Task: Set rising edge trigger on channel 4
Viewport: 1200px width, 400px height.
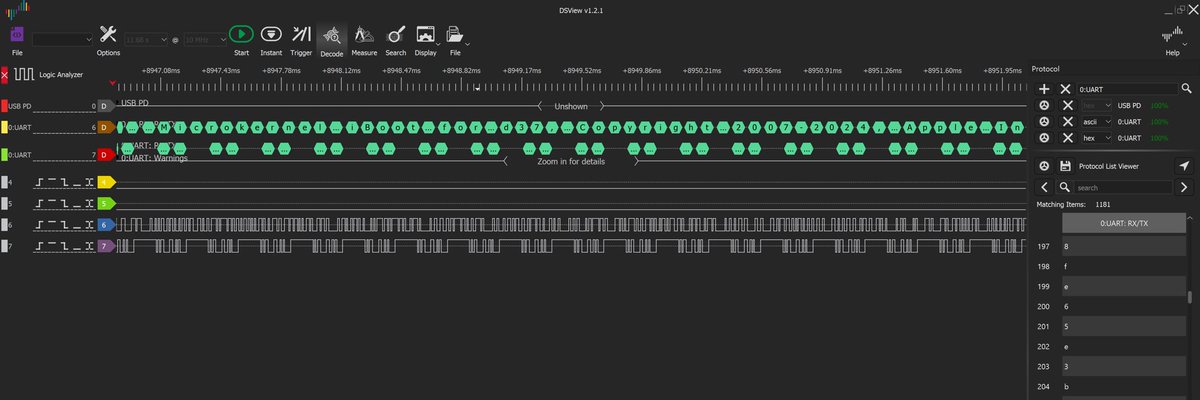Action: [41, 182]
